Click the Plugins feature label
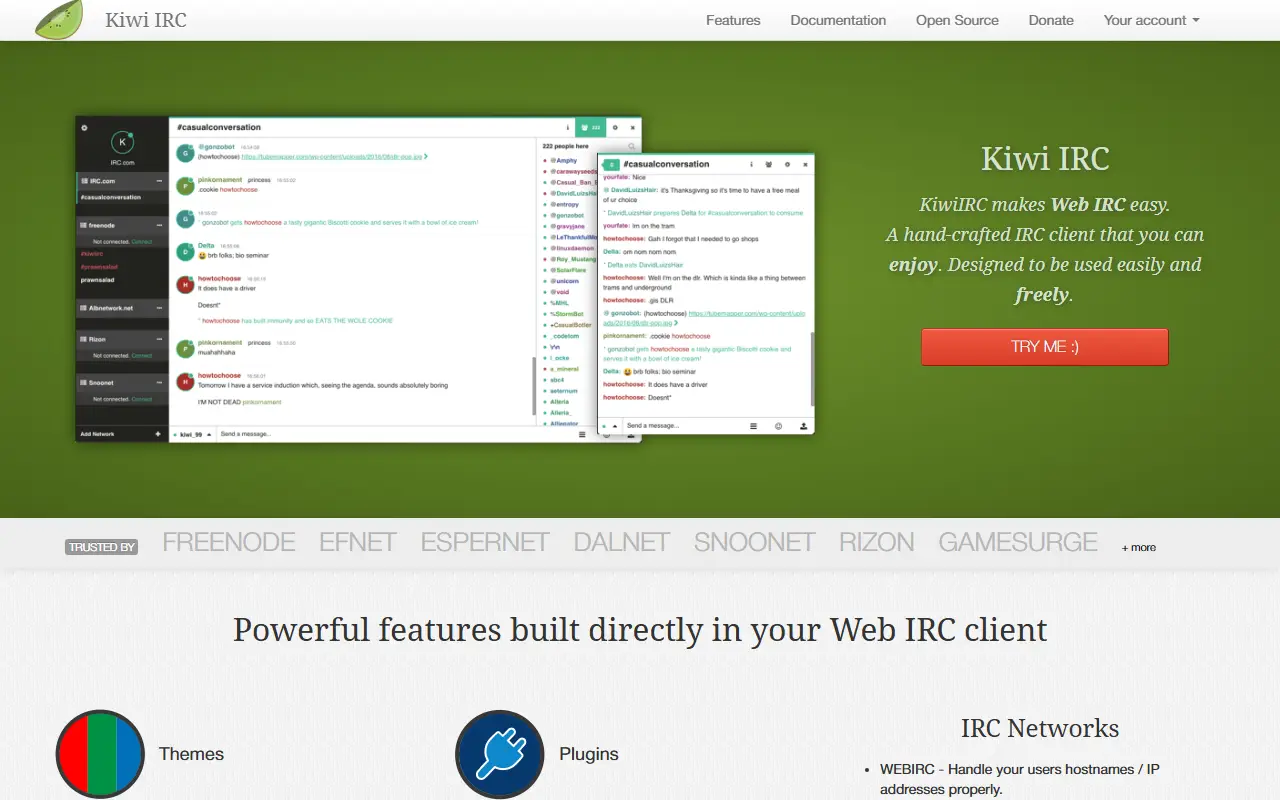Image resolution: width=1280 pixels, height=800 pixels. coord(589,754)
